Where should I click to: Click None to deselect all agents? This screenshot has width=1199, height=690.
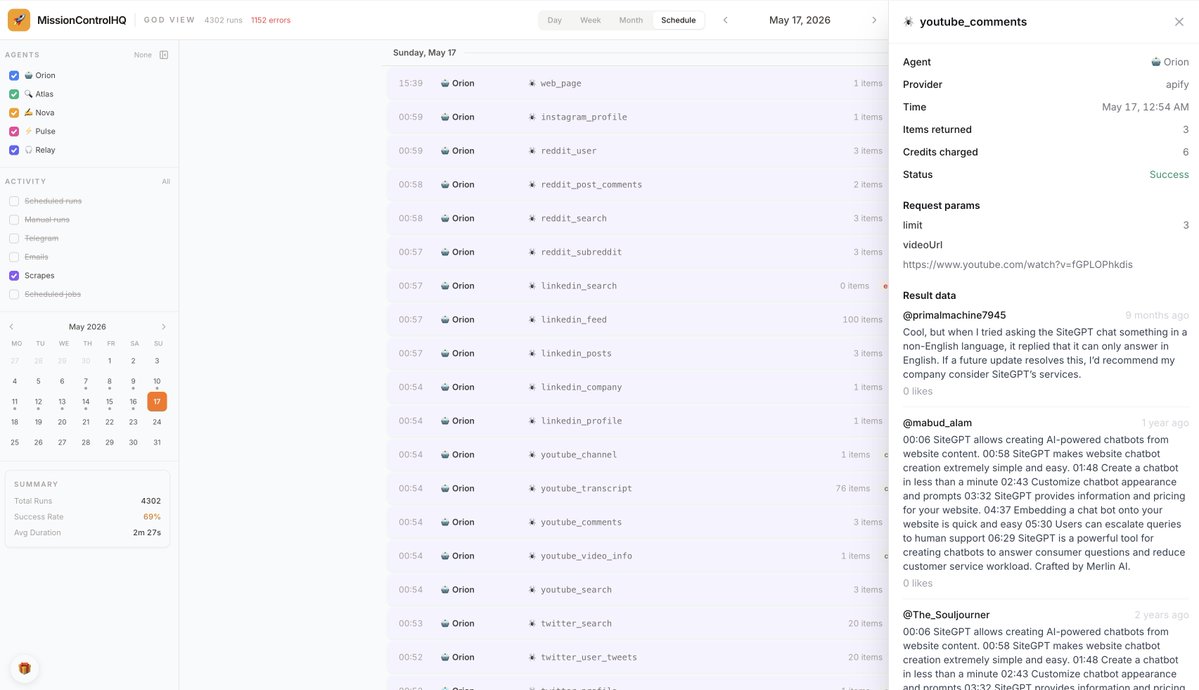[x=143, y=55]
